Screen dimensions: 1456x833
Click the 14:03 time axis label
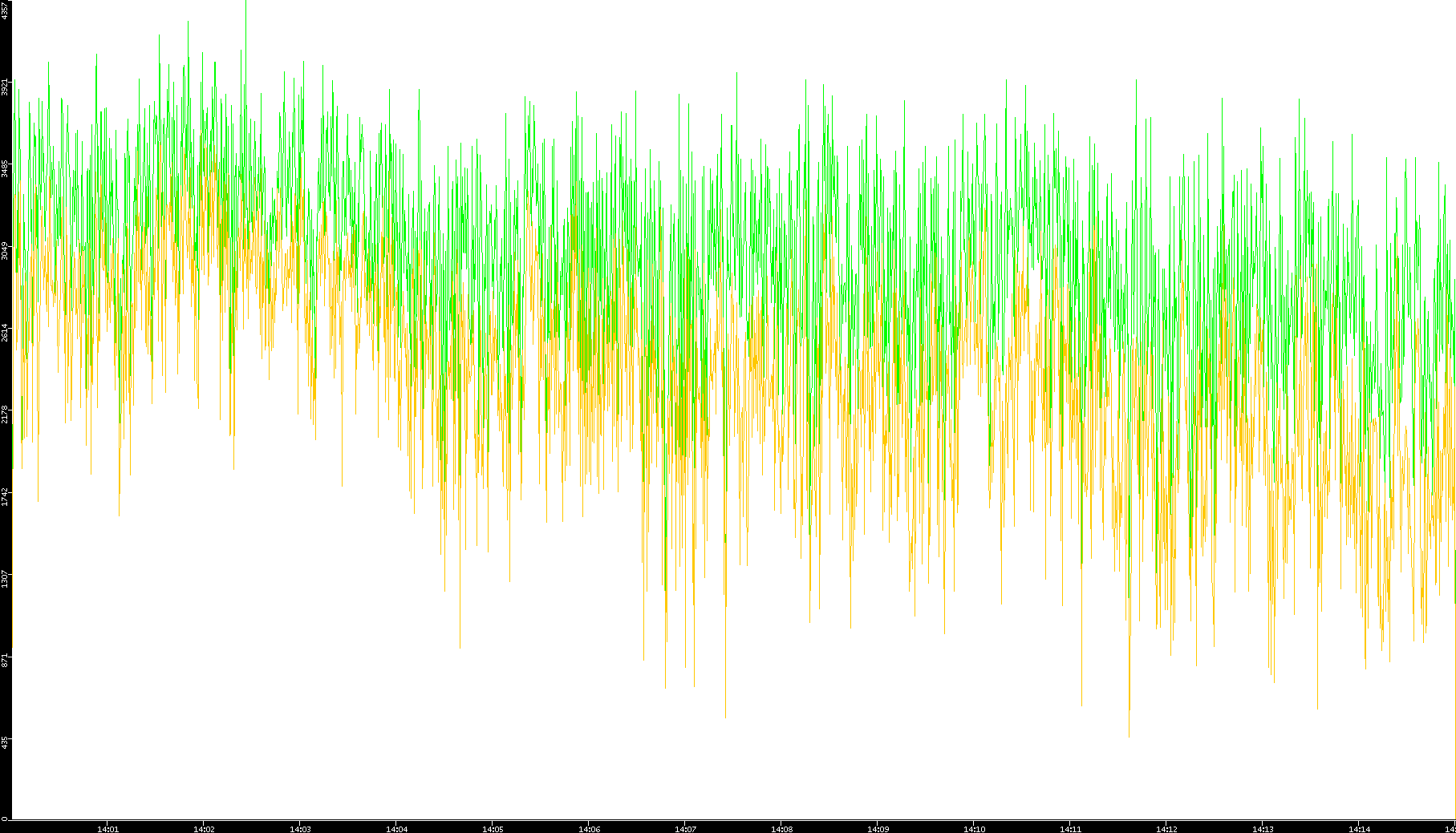click(x=300, y=829)
